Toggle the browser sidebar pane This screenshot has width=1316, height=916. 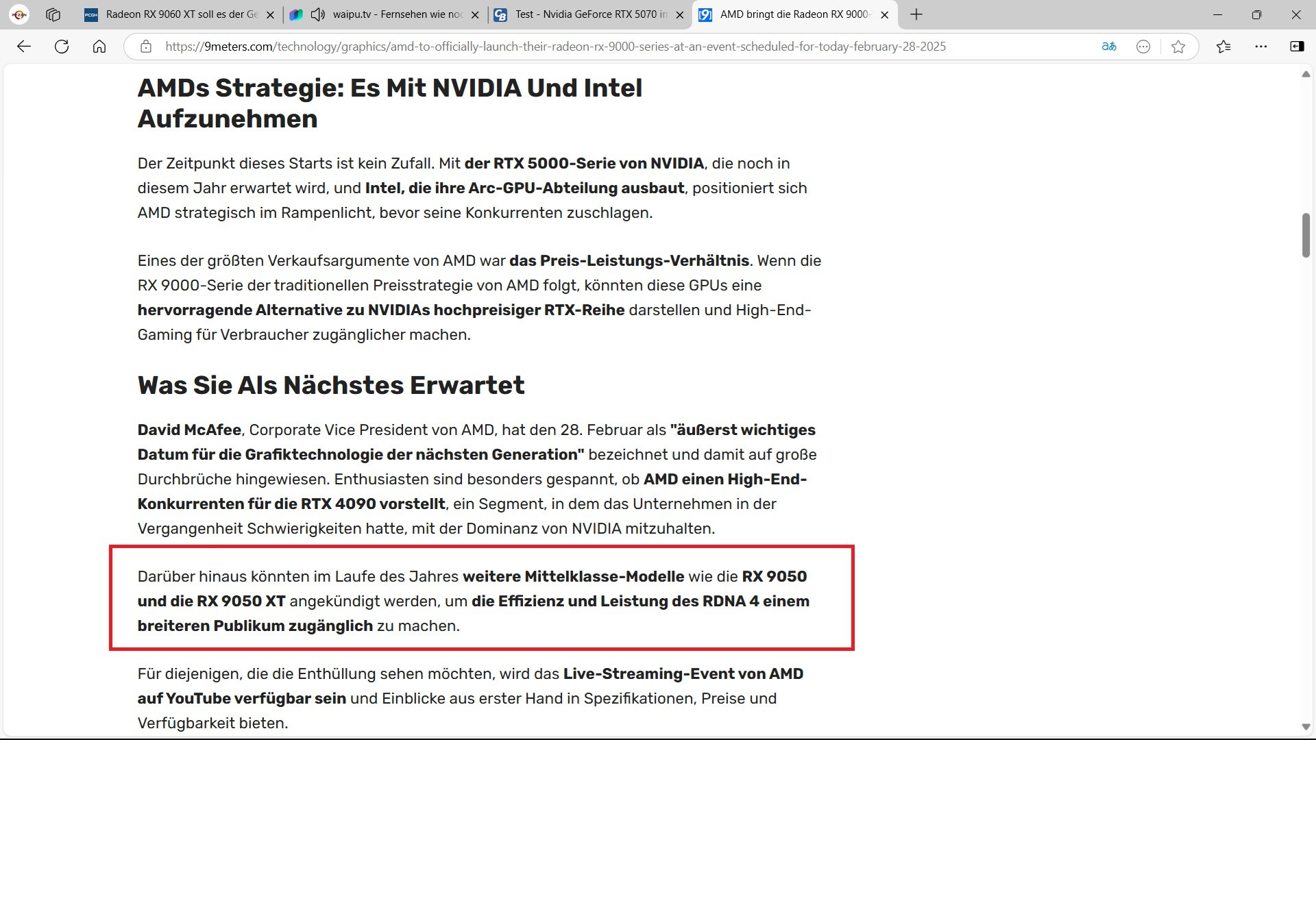click(x=1297, y=47)
